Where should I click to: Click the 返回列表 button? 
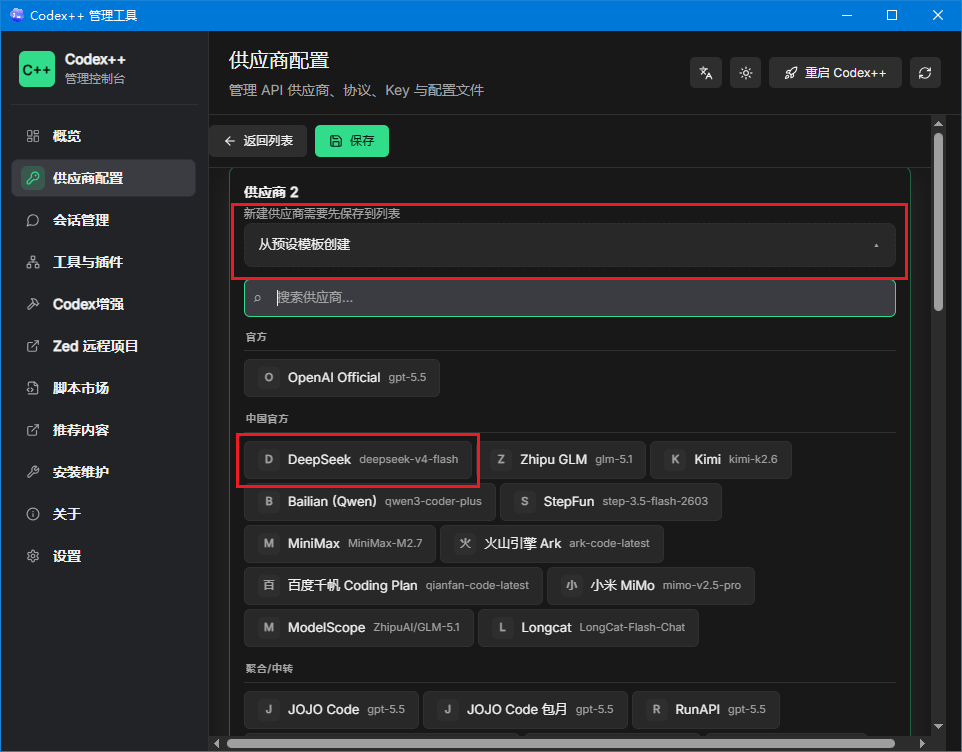click(258, 141)
